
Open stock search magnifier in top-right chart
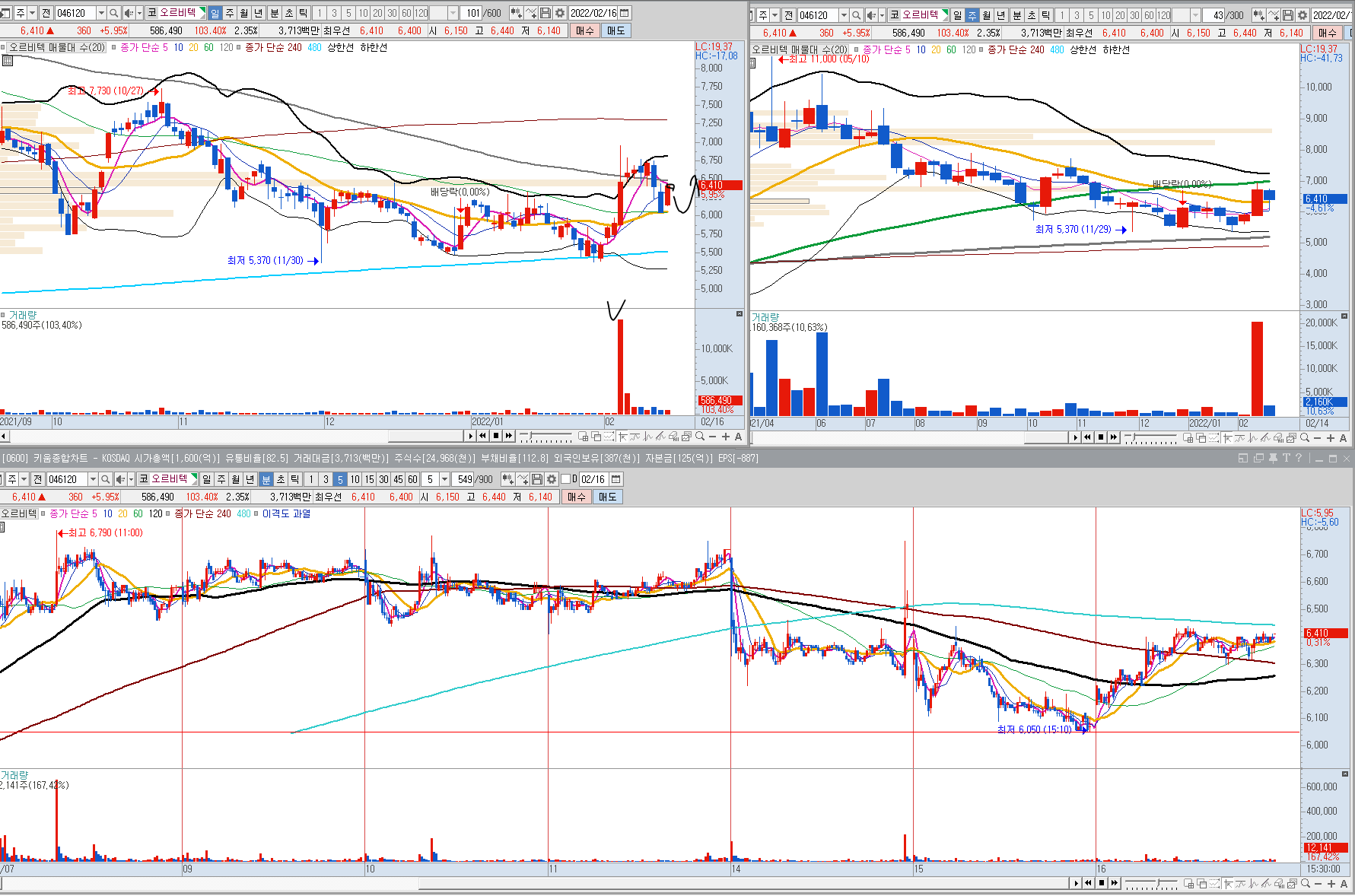(856, 15)
